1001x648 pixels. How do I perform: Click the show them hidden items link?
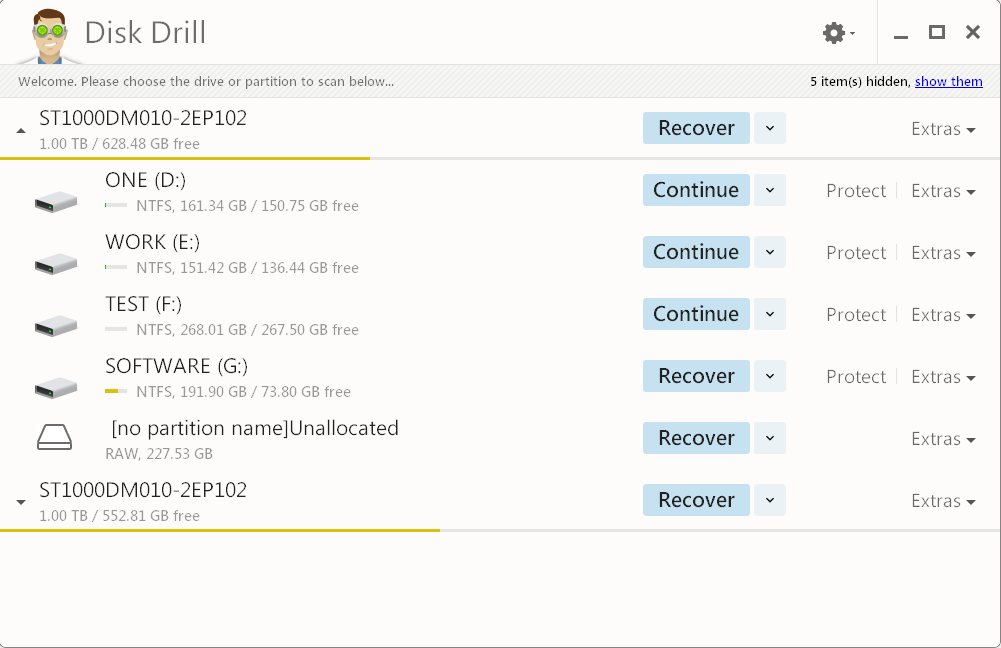[948, 81]
